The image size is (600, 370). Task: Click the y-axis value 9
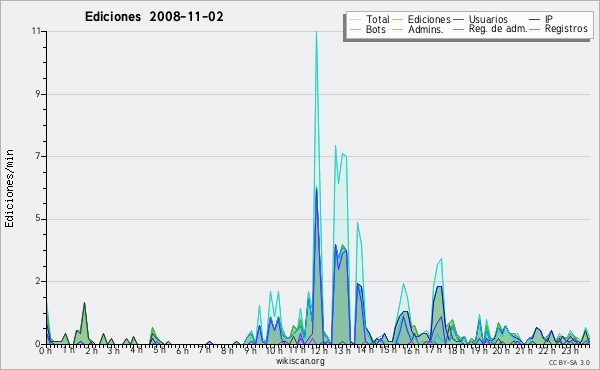point(38,94)
